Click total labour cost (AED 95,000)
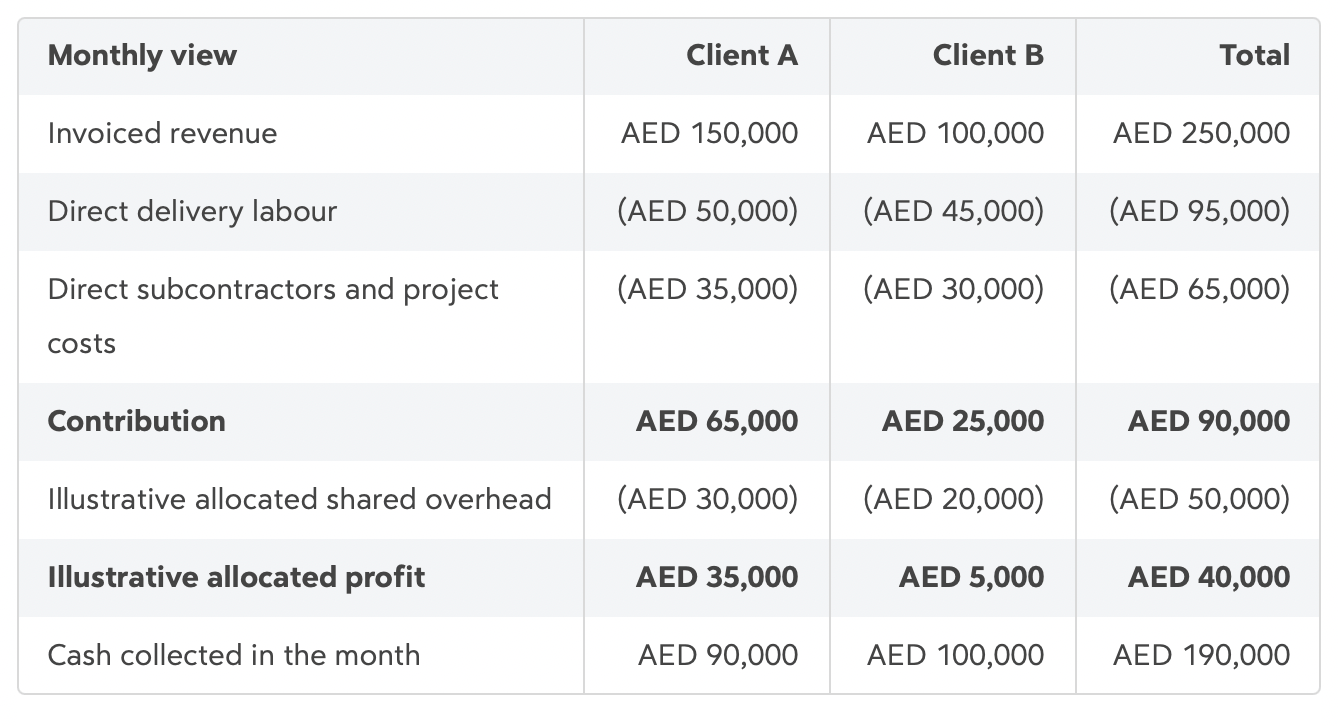1338x726 pixels. 1200,211
